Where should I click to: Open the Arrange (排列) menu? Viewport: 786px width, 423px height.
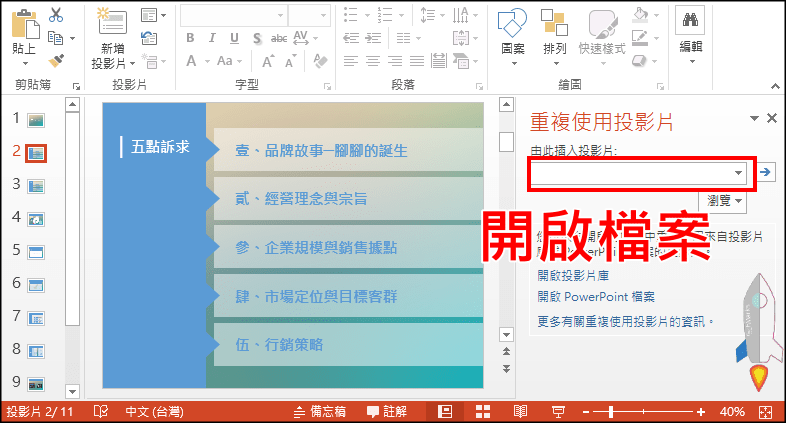554,36
